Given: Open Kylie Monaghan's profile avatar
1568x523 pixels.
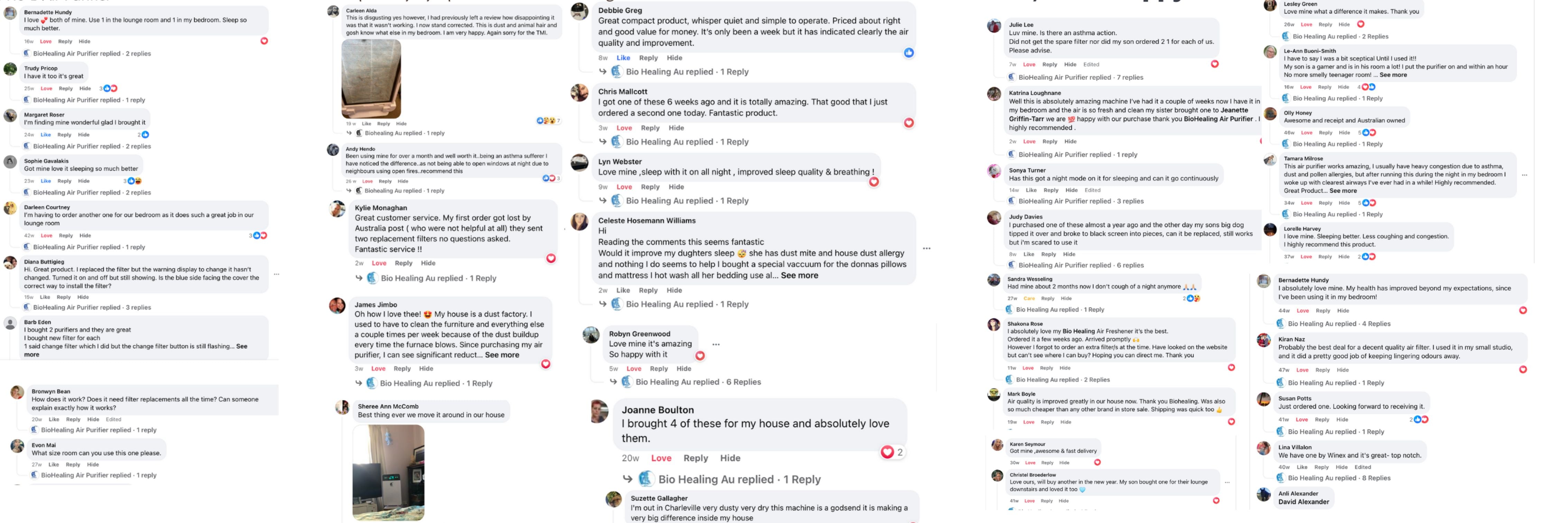Looking at the screenshot, I should (337, 210).
